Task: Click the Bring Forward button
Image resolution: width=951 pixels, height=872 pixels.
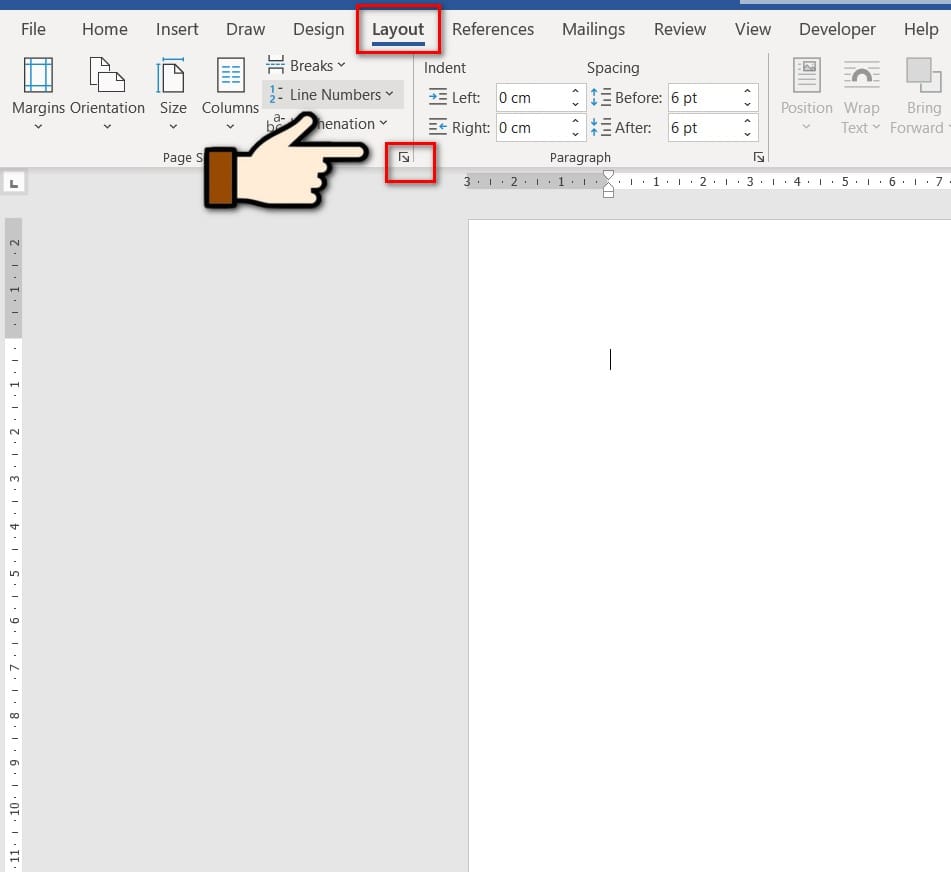Action: [922, 94]
